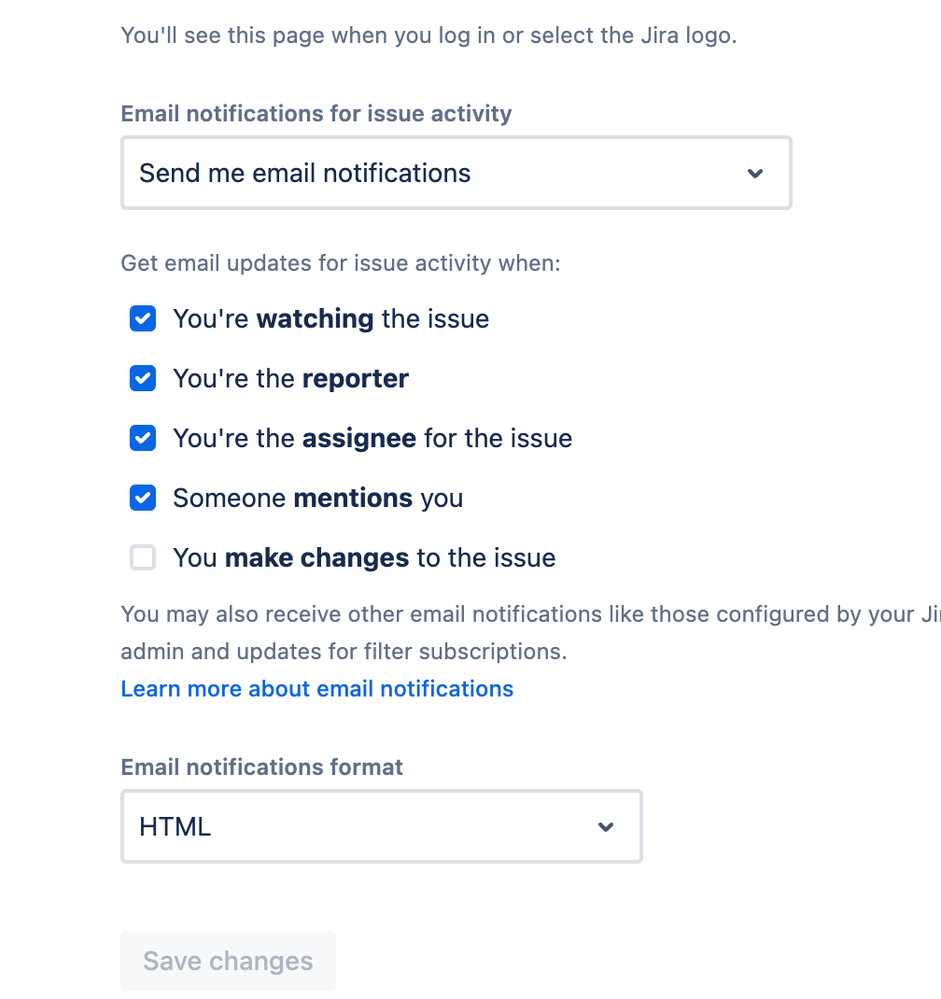This screenshot has height=999, width=941.
Task: Open the Learn more about email notifications link
Action: point(317,689)
